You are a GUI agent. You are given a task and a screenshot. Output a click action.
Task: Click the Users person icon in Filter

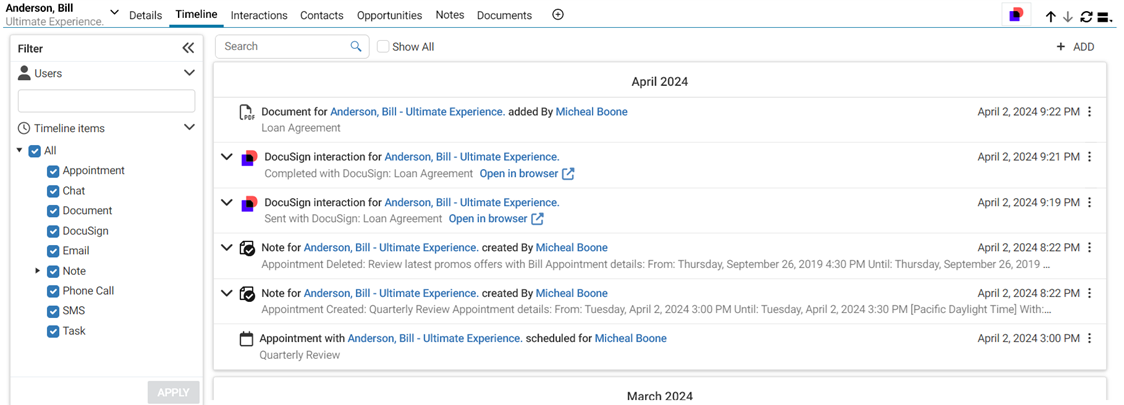coord(24,72)
